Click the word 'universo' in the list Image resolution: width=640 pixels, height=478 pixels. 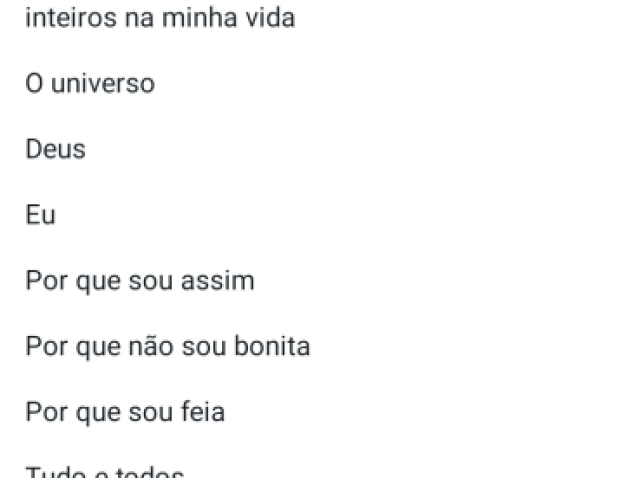[x=103, y=84]
